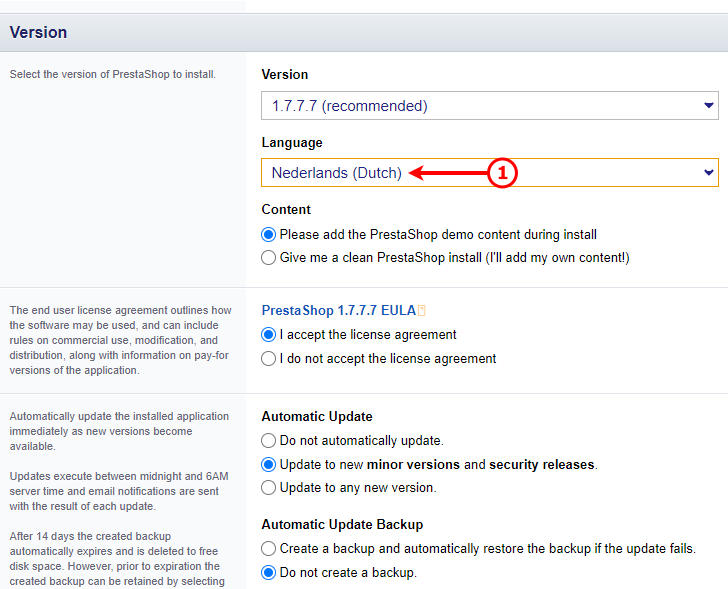Click the red arrow pointing to Dutch
The width and height of the screenshot is (728, 589).
click(448, 173)
